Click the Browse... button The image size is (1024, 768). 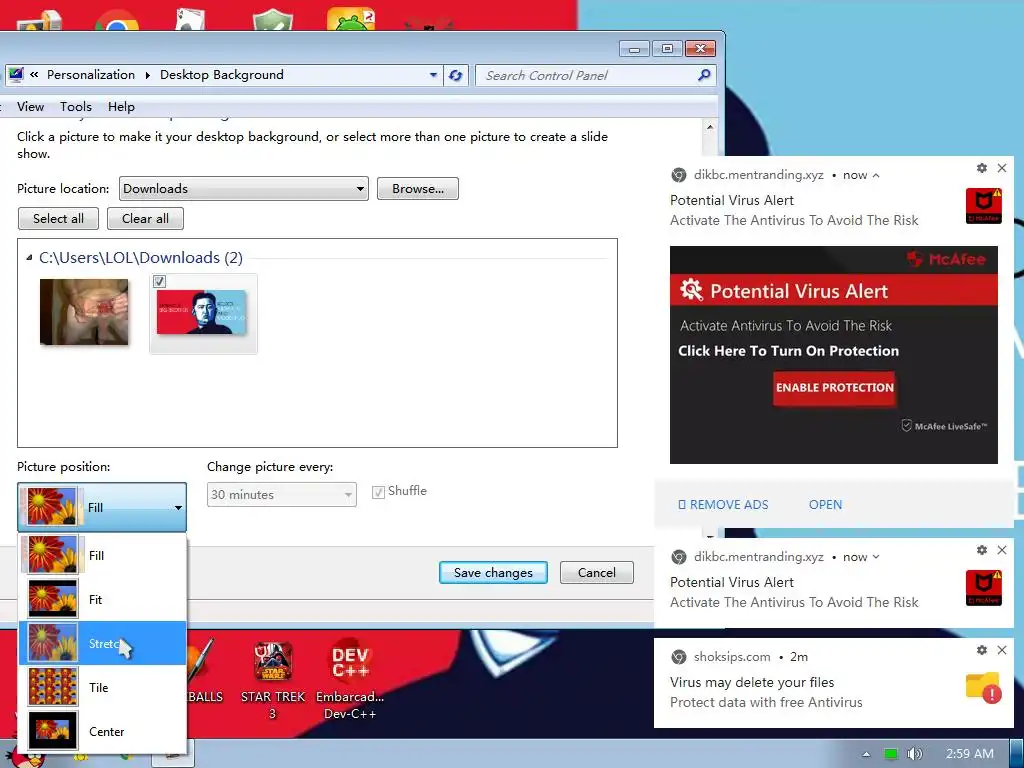pos(417,189)
